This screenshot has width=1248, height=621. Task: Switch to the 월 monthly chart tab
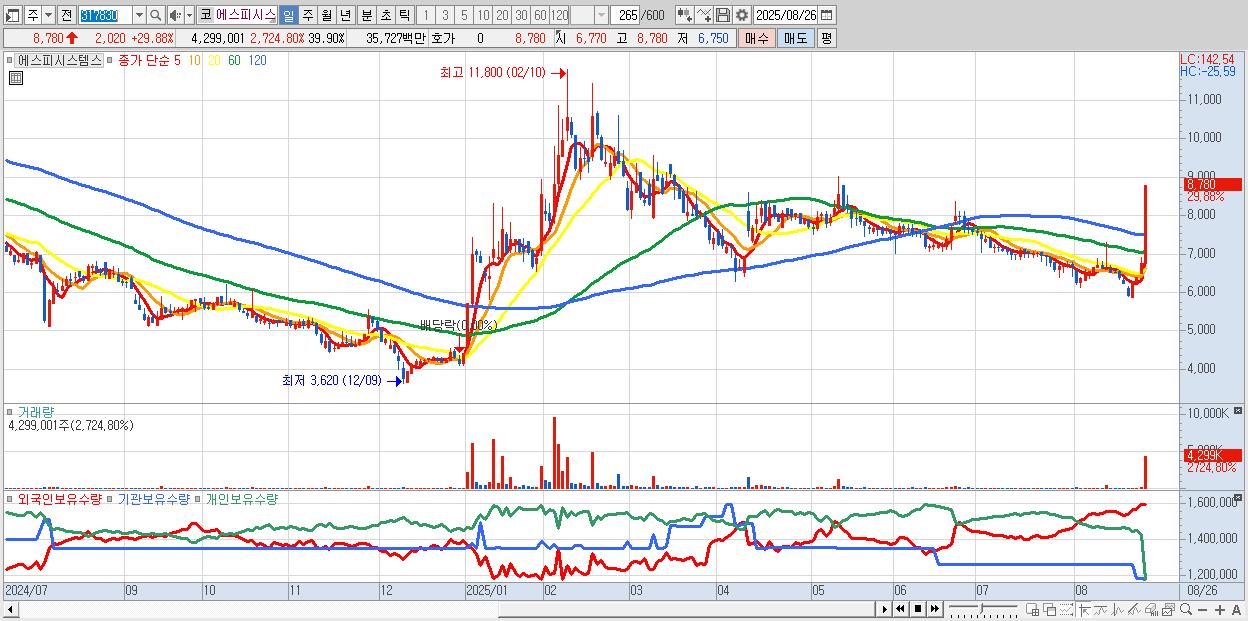point(326,16)
